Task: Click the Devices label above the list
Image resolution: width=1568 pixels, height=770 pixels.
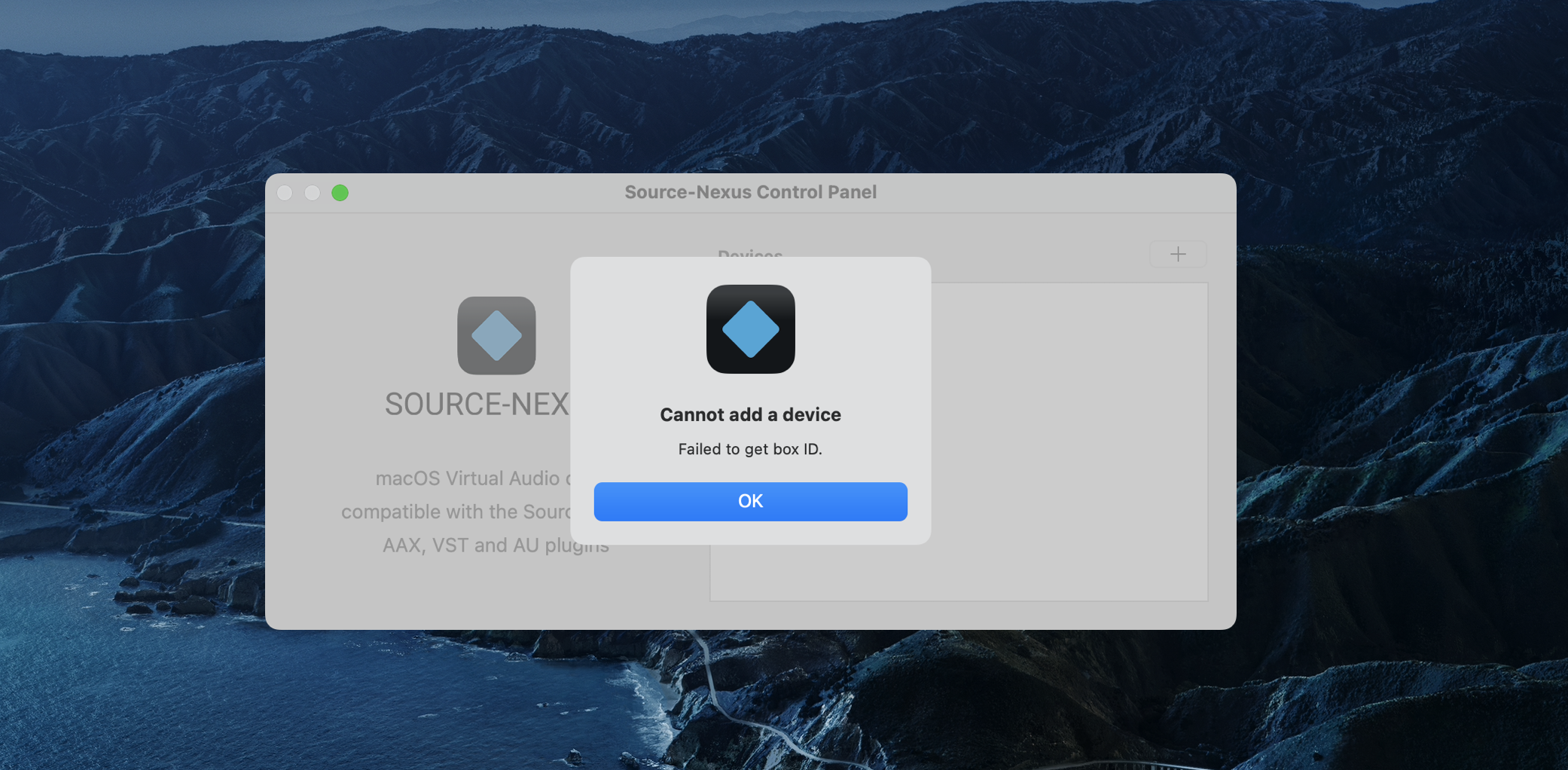Action: [x=750, y=253]
